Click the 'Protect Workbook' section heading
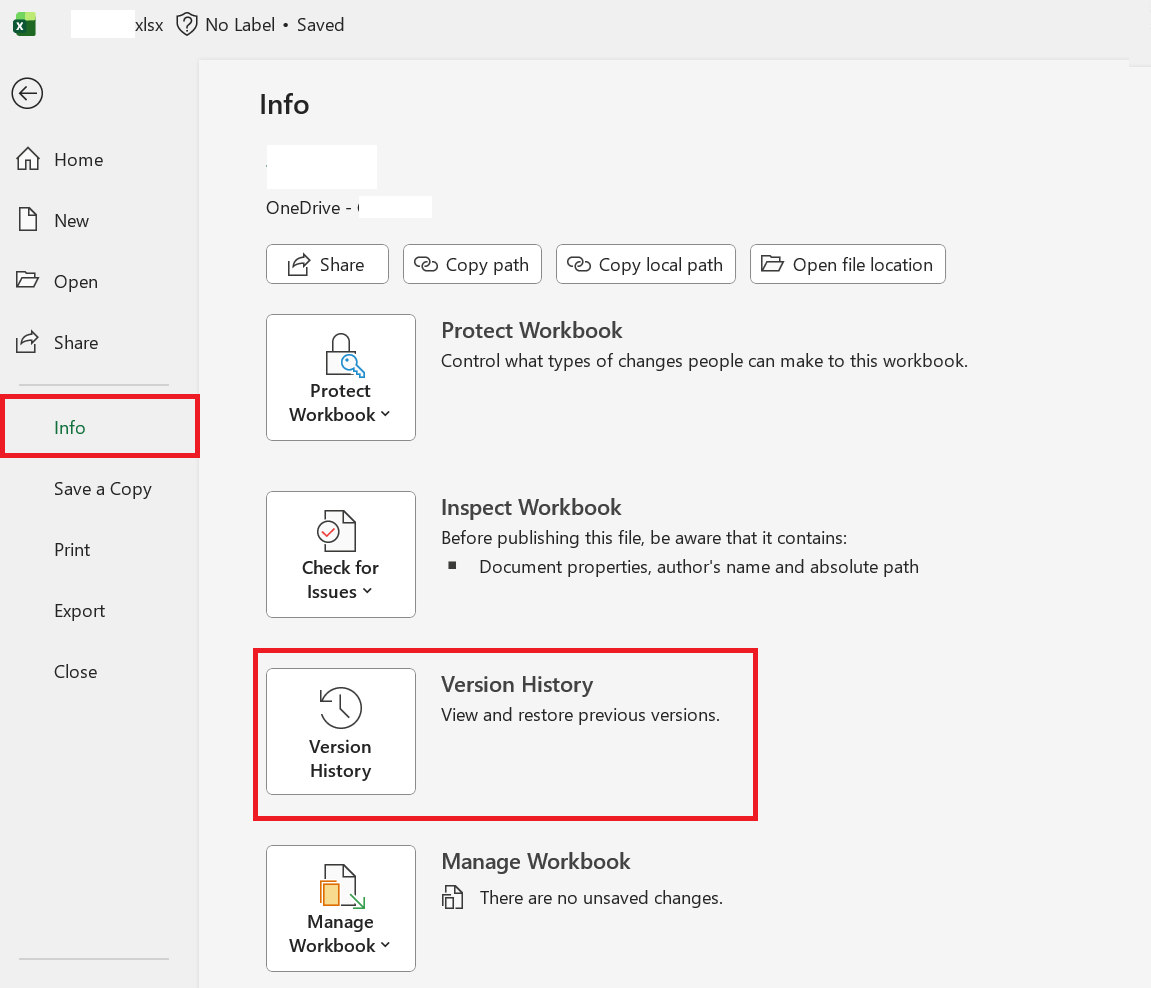 (531, 330)
